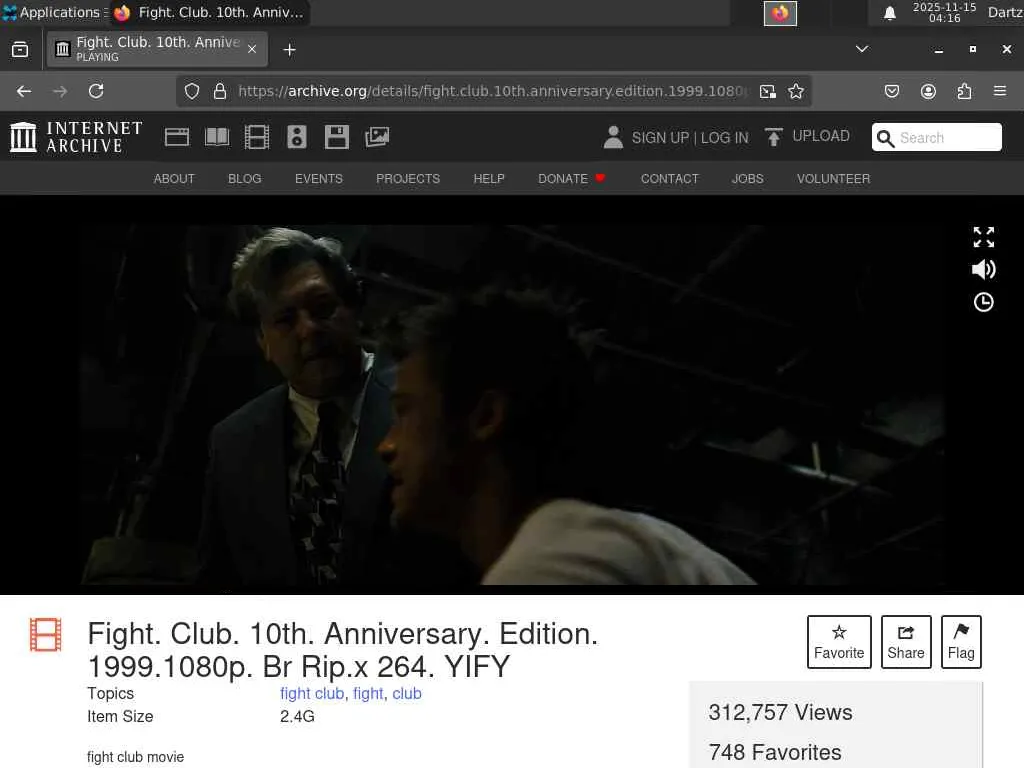Screen dimensions: 1024x768
Task: Pause the playing video frame
Action: (x=512, y=405)
